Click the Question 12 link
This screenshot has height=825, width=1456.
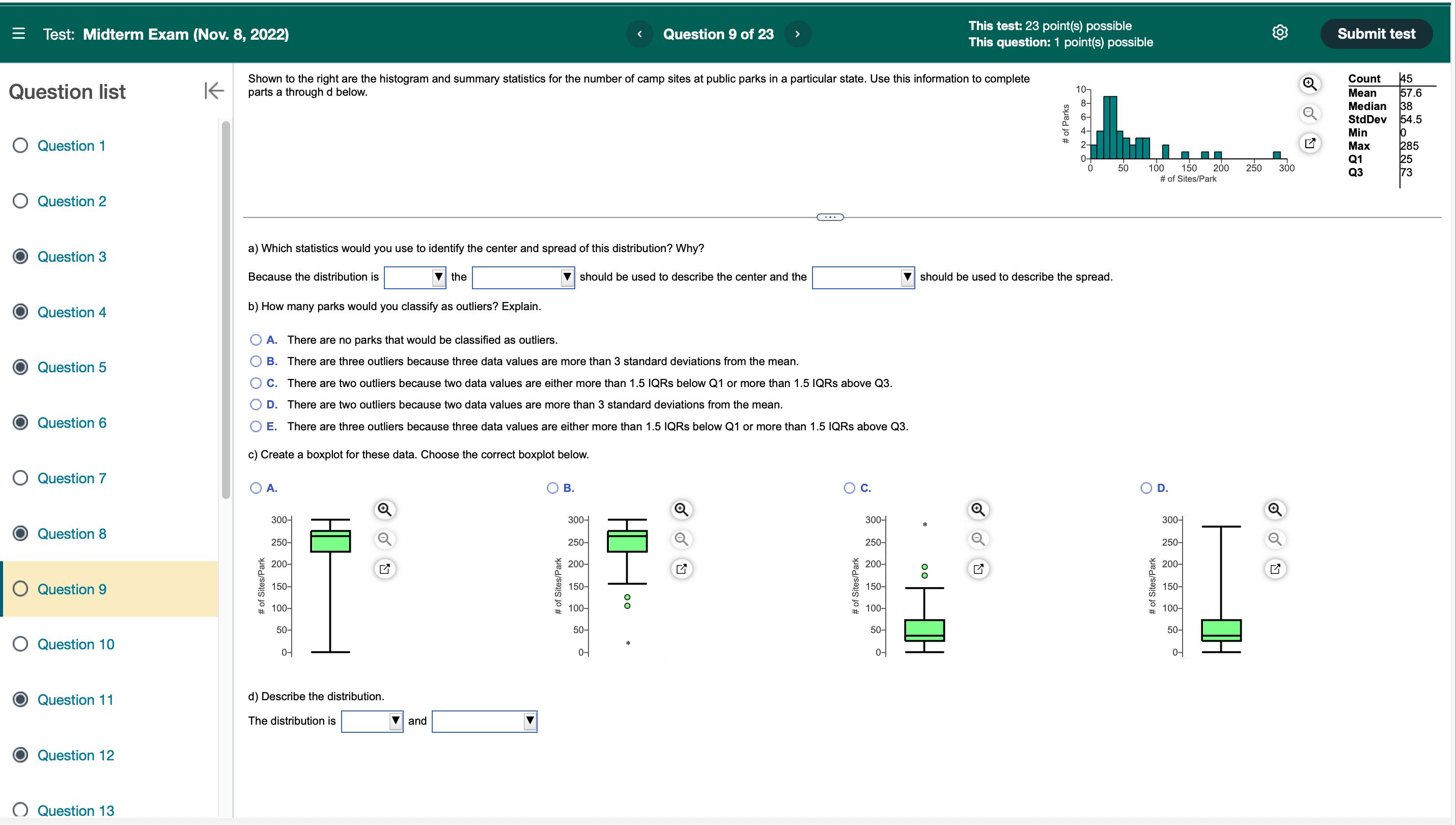75,755
